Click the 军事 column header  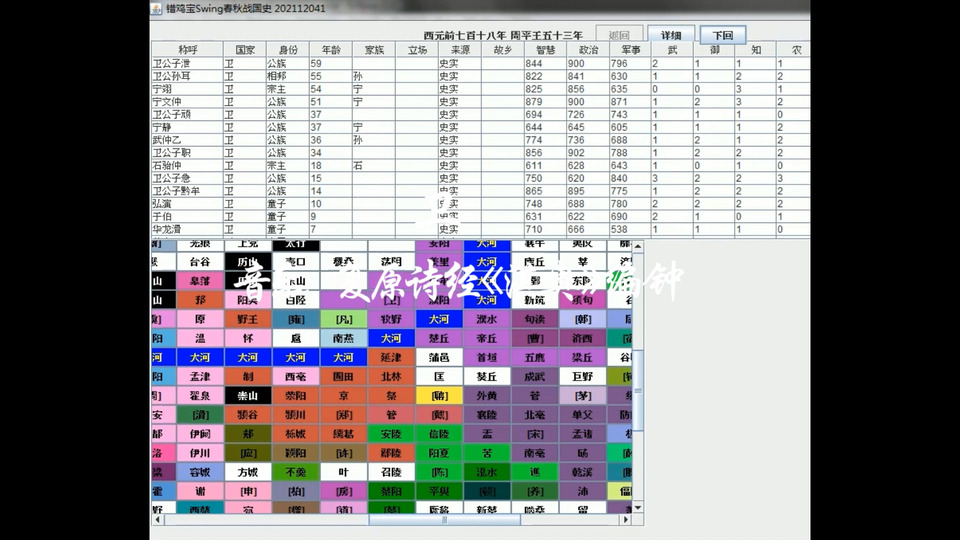(631, 50)
